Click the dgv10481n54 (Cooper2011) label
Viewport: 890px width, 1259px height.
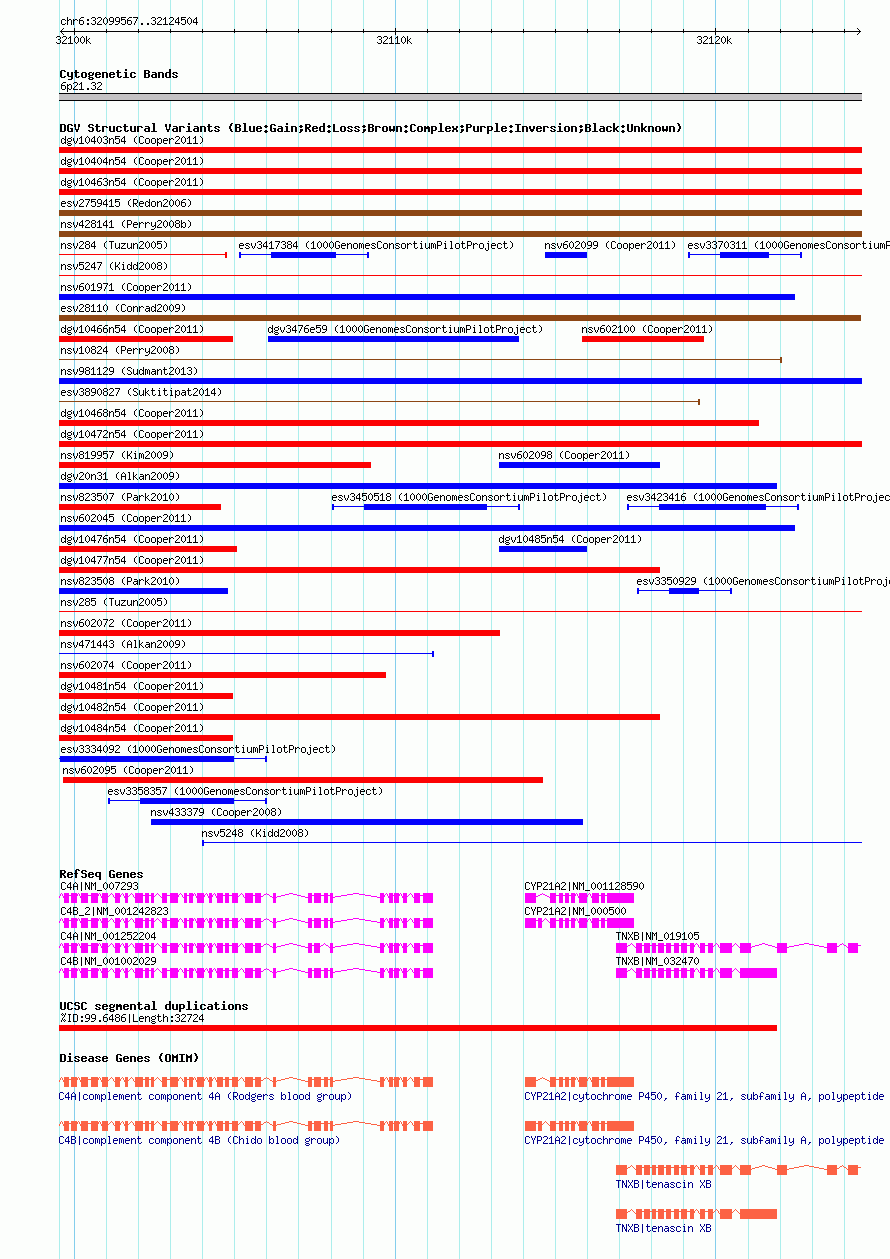click(x=132, y=686)
